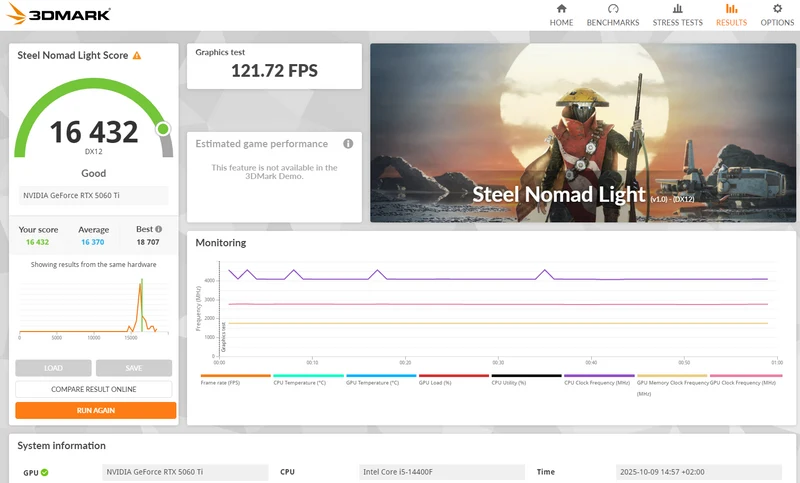Open the Benchmarks tab
Viewport: 800px width, 483px height.
613,15
